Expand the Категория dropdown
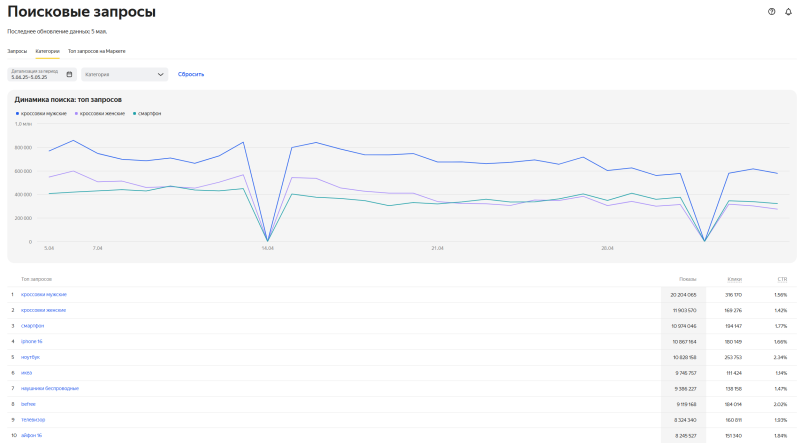 124,75
